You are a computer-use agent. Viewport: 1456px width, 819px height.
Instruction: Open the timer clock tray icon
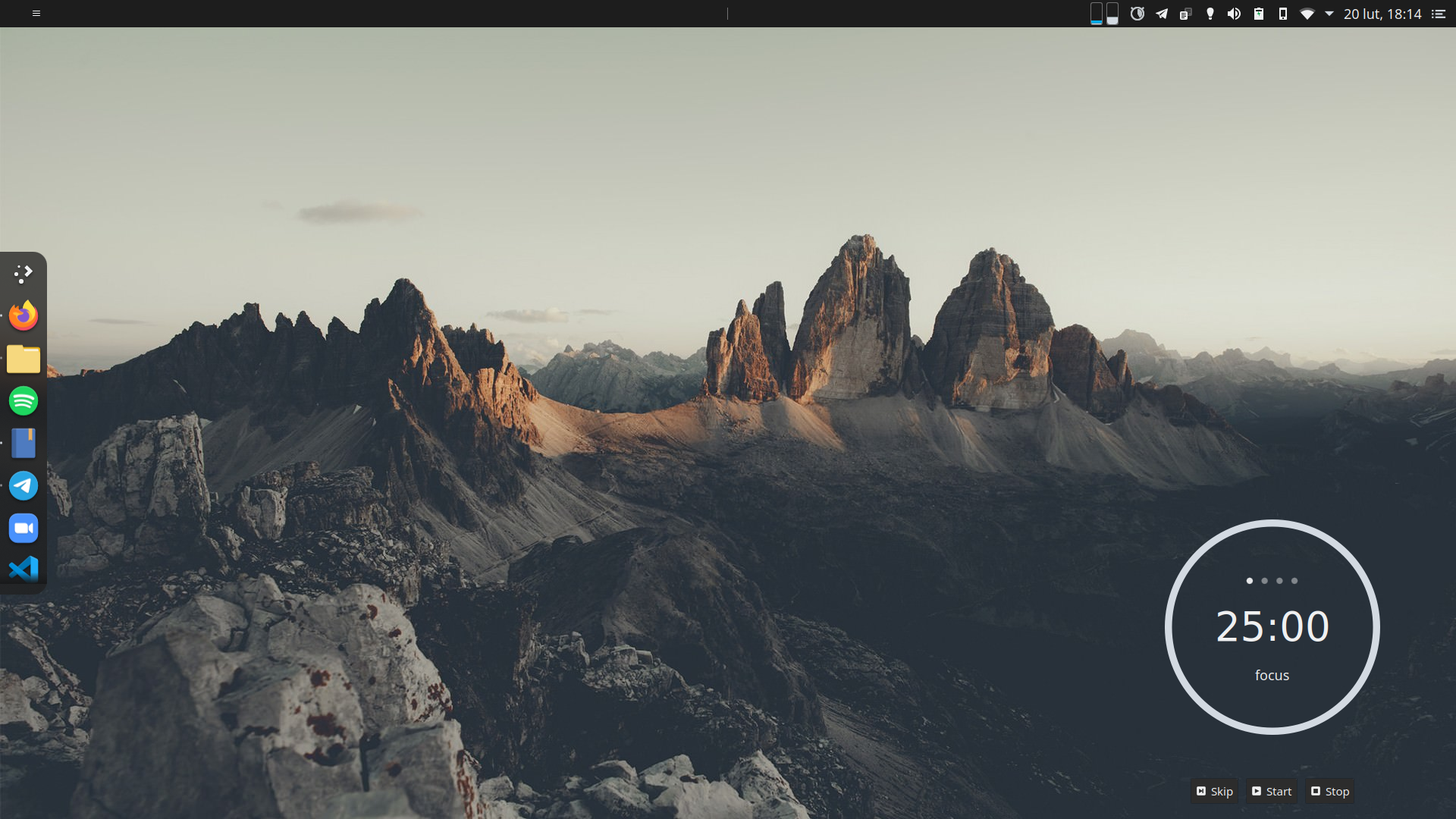(1137, 14)
